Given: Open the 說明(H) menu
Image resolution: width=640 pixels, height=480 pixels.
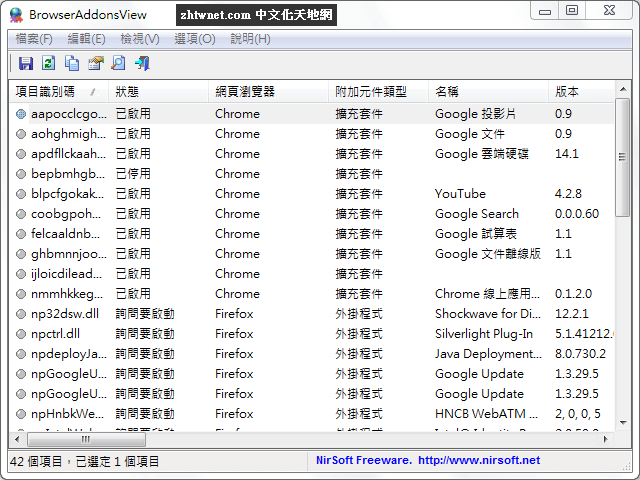Looking at the screenshot, I should point(250,39).
